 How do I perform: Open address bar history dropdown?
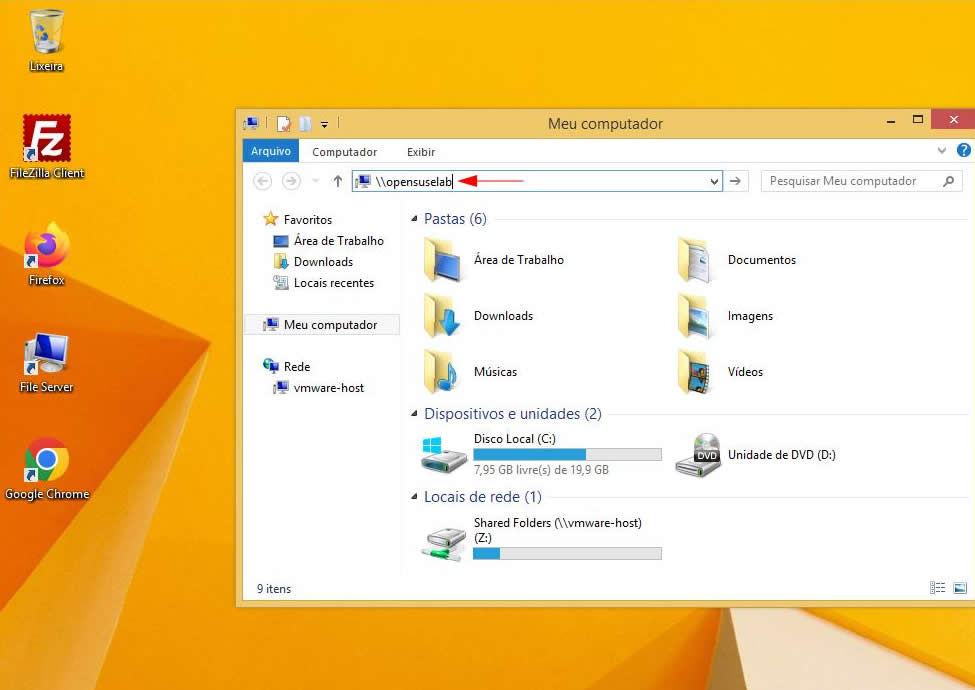pyautogui.click(x=714, y=182)
